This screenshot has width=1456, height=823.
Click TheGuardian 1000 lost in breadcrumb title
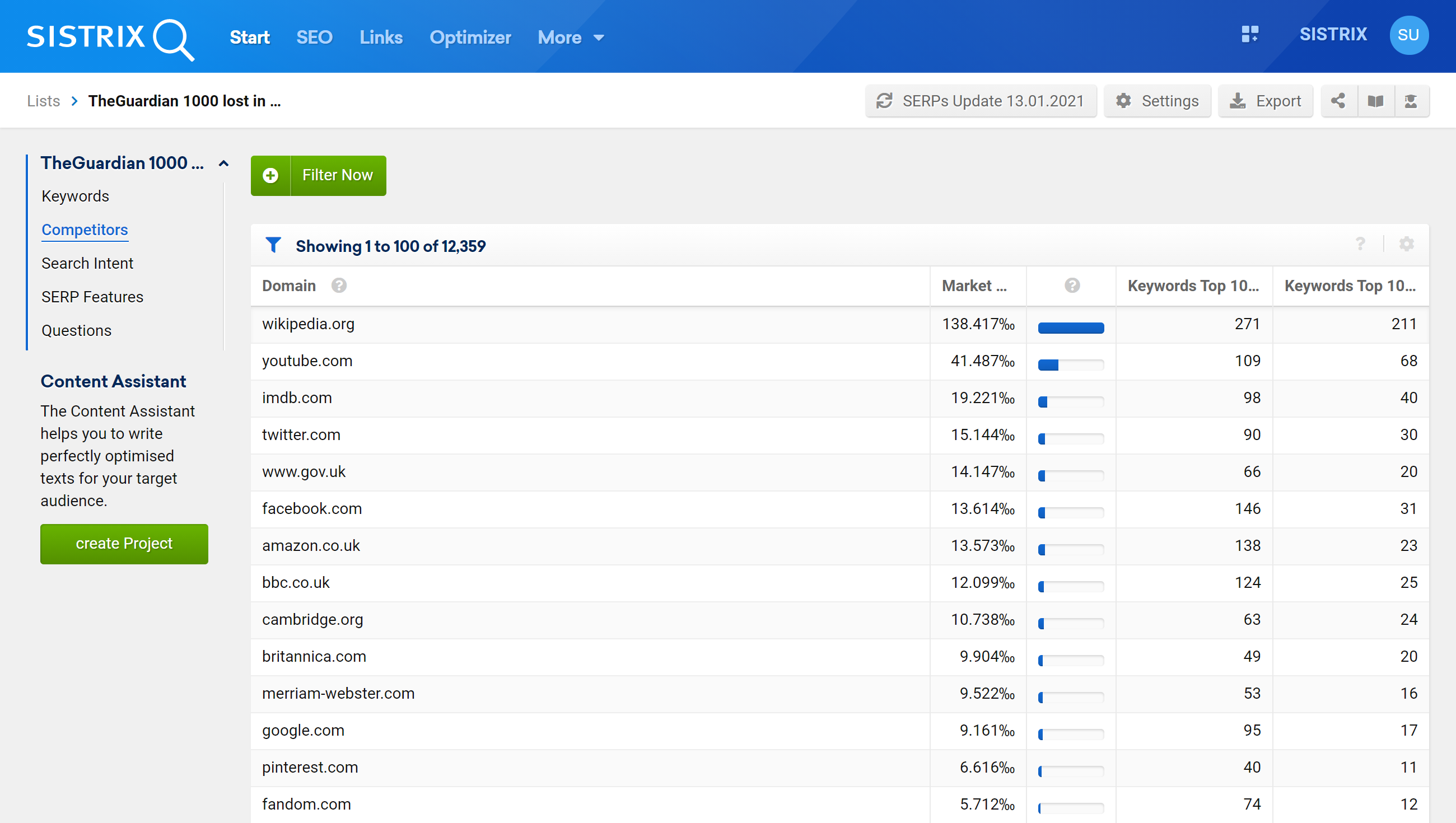point(184,101)
